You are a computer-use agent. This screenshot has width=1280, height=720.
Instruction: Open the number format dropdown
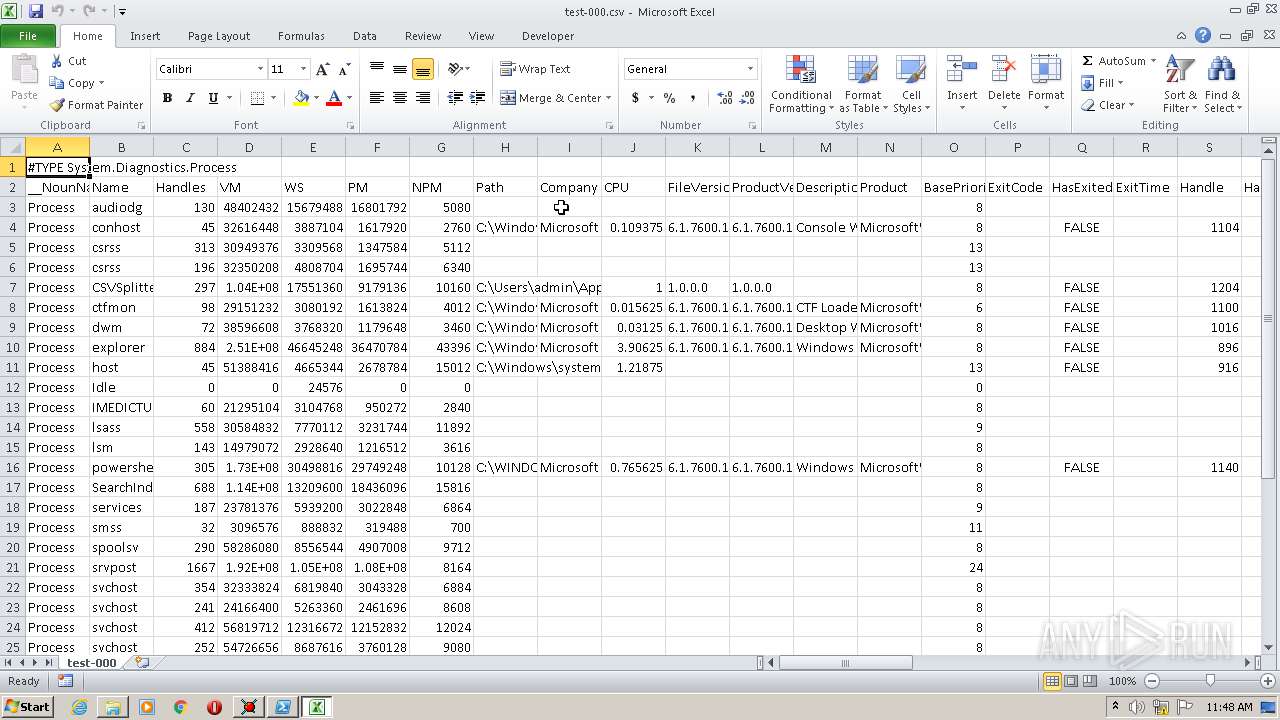click(x=750, y=69)
